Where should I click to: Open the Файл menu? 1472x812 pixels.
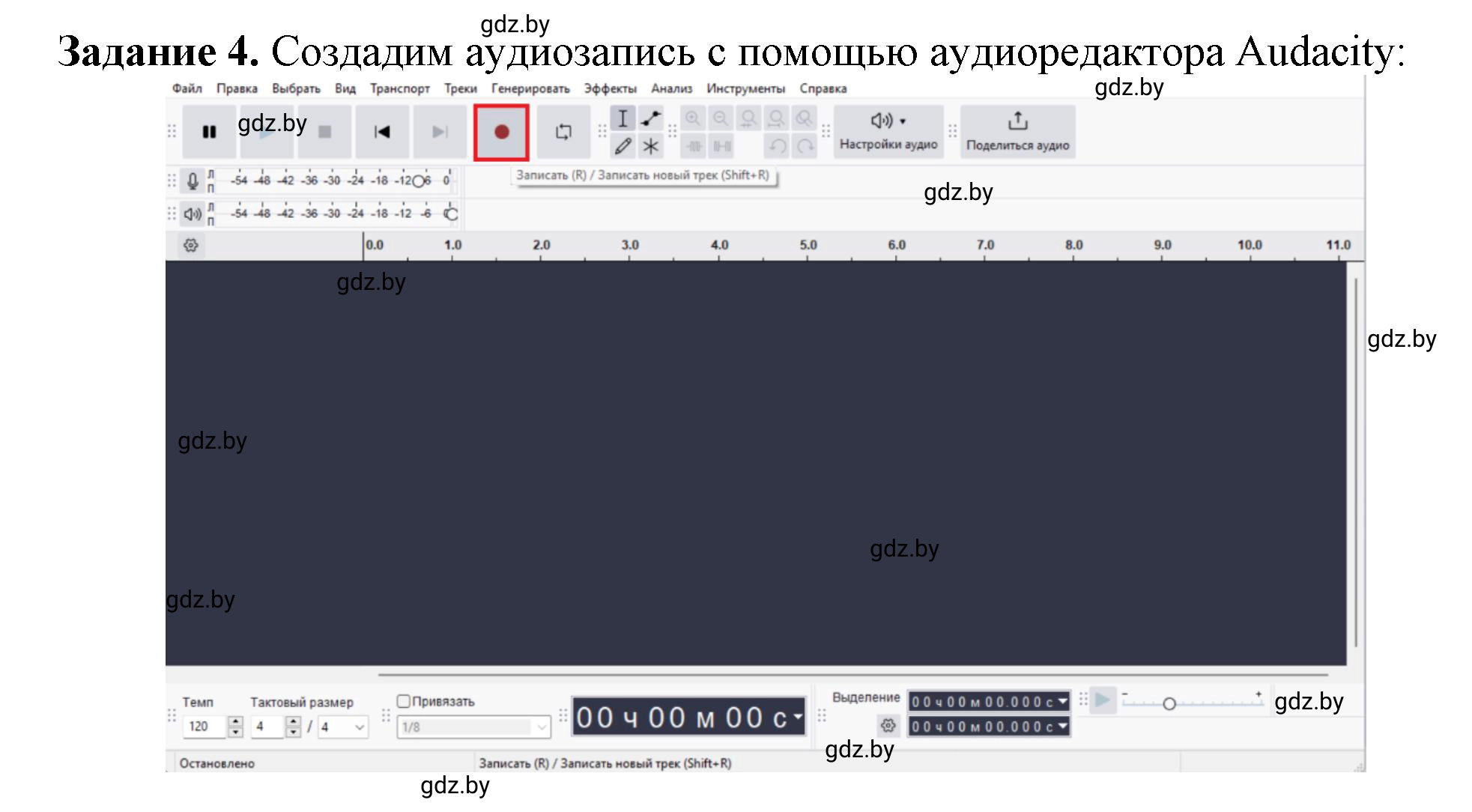[x=187, y=88]
